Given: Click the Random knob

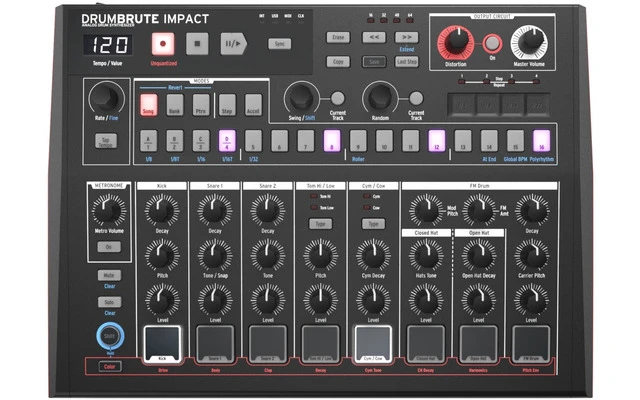Looking at the screenshot, I should click(380, 98).
